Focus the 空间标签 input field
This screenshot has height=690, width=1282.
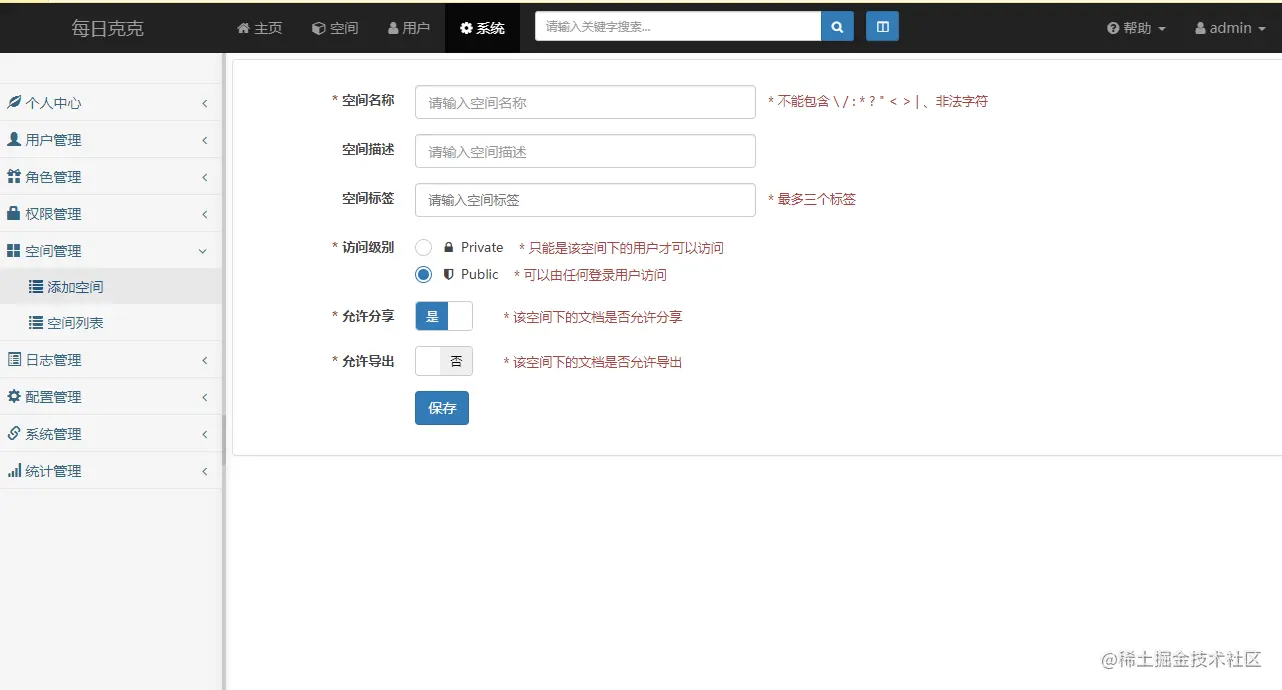pyautogui.click(x=585, y=199)
